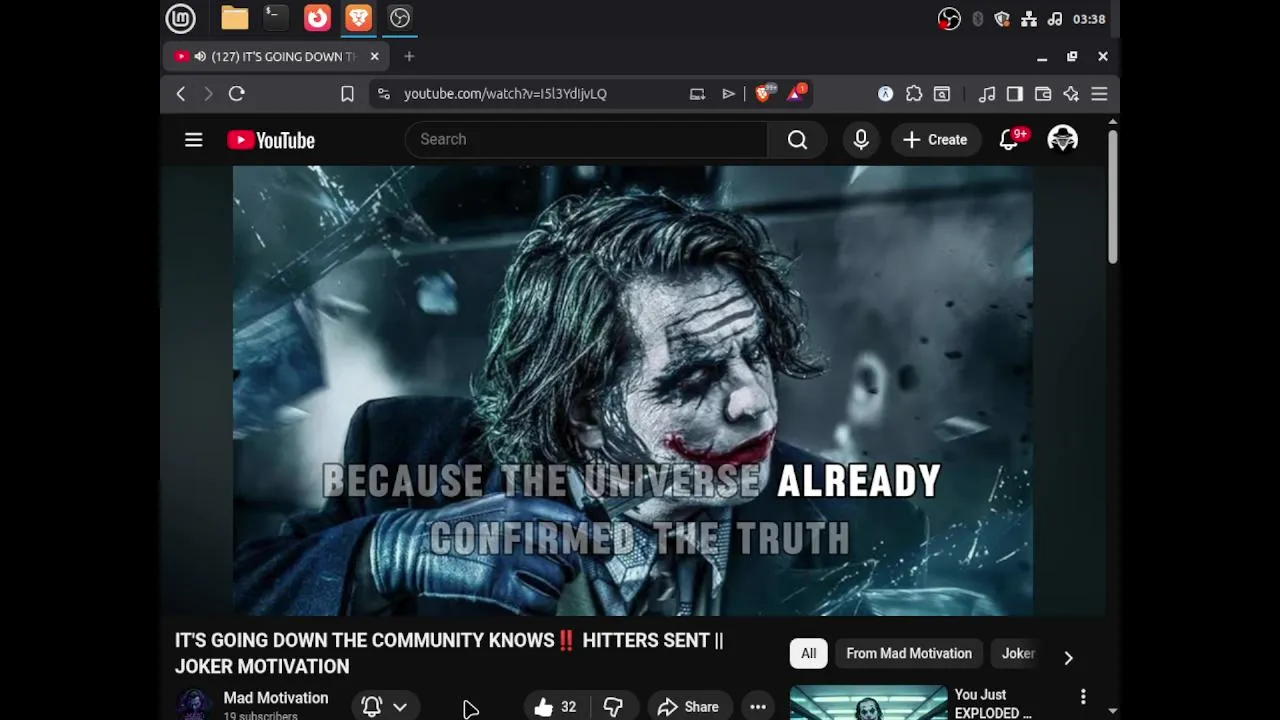The image size is (1280, 720).
Task: Open YouTube guide hamburger menu
Action: (x=194, y=140)
